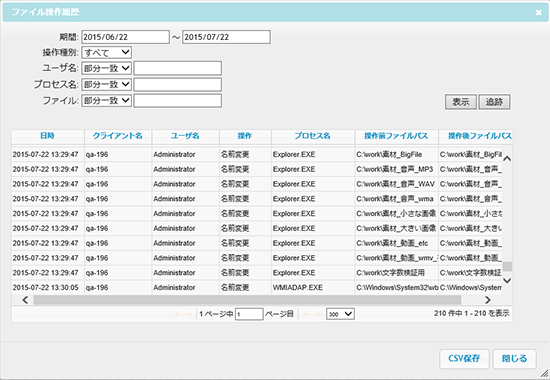Click the resize grip icon in dialog corner
550x380 pixels.
(x=544, y=374)
